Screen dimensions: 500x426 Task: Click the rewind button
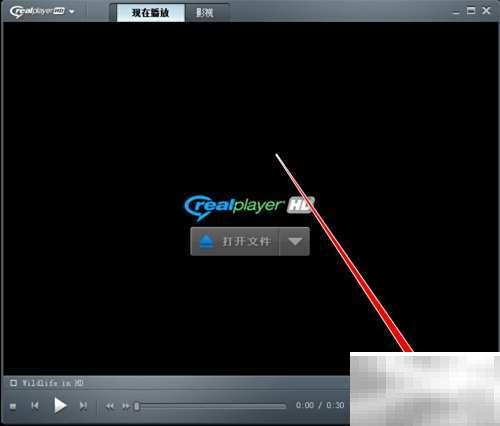(x=110, y=406)
